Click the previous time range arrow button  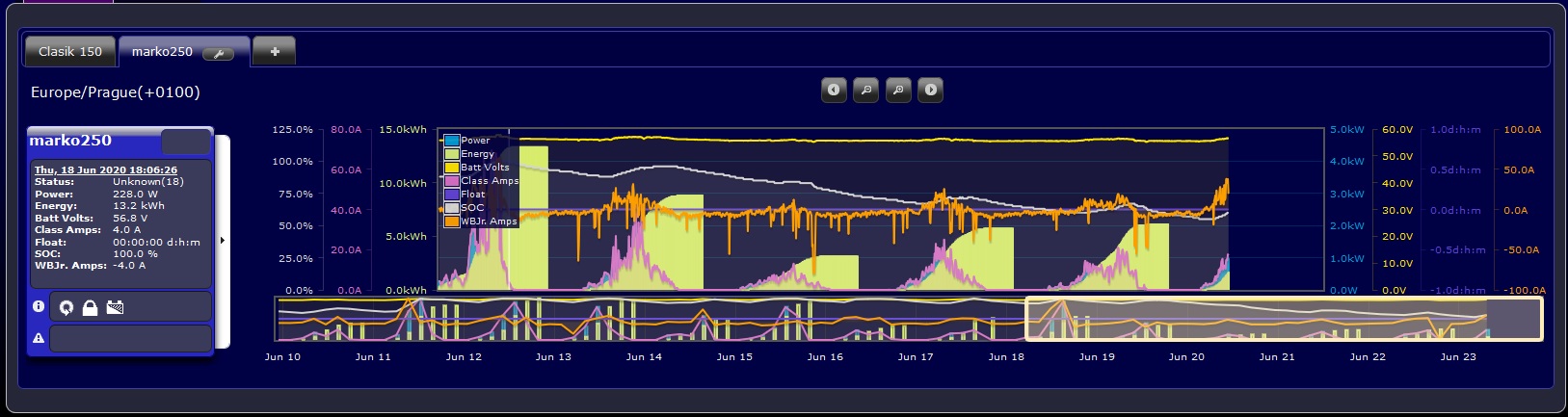point(834,90)
